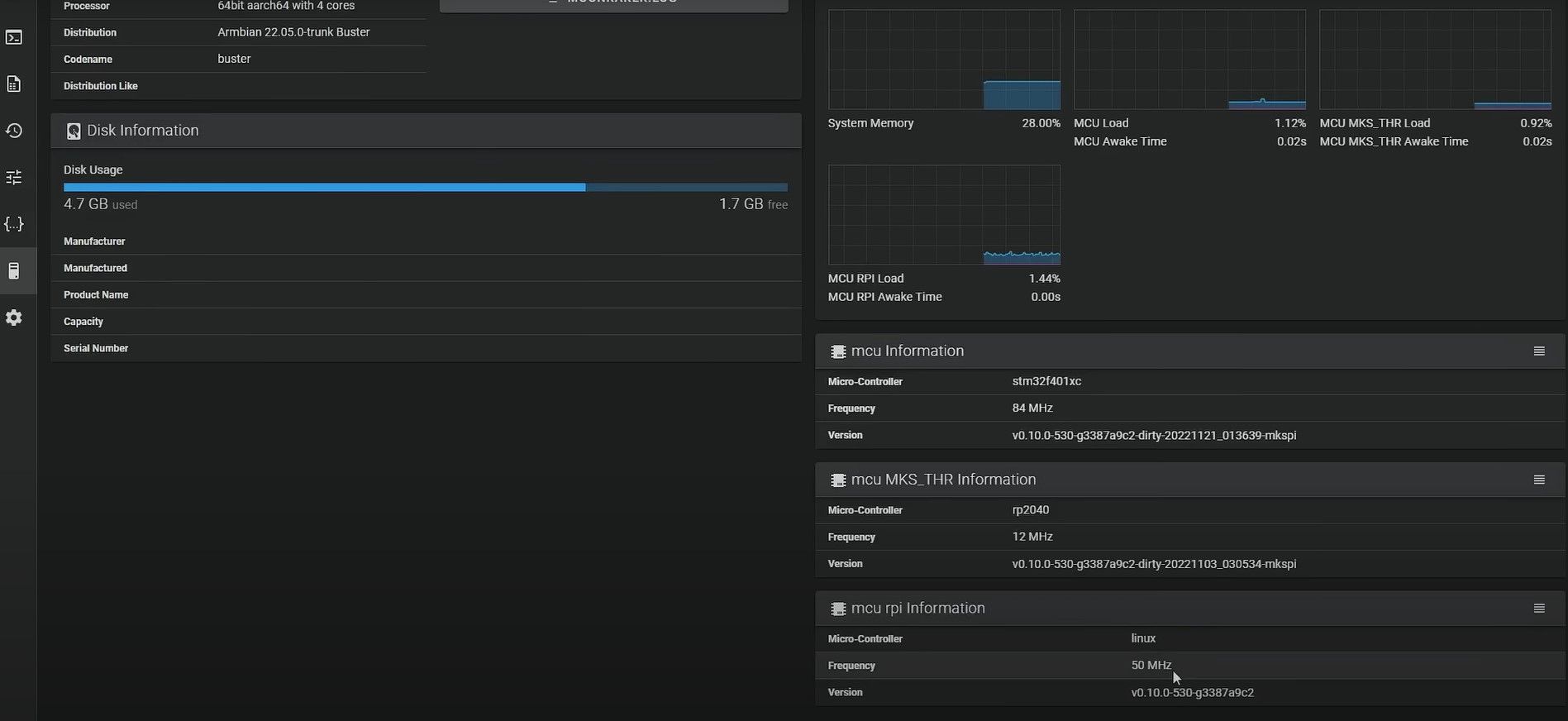Open the mcu Information hamburger menu

pos(1539,351)
